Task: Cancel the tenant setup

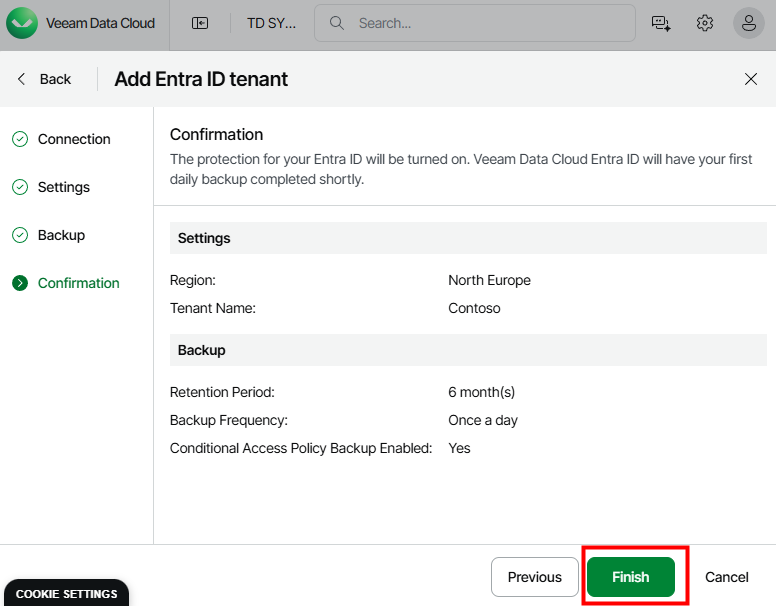Action: [727, 577]
